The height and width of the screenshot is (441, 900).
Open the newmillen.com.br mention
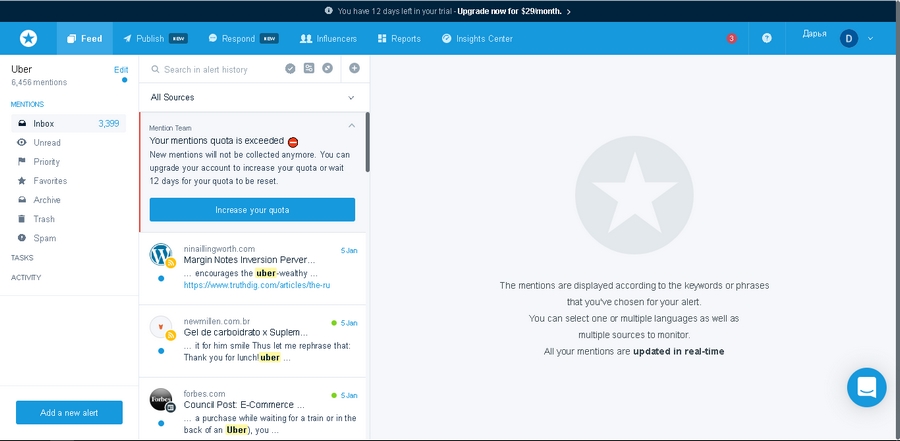[253, 341]
